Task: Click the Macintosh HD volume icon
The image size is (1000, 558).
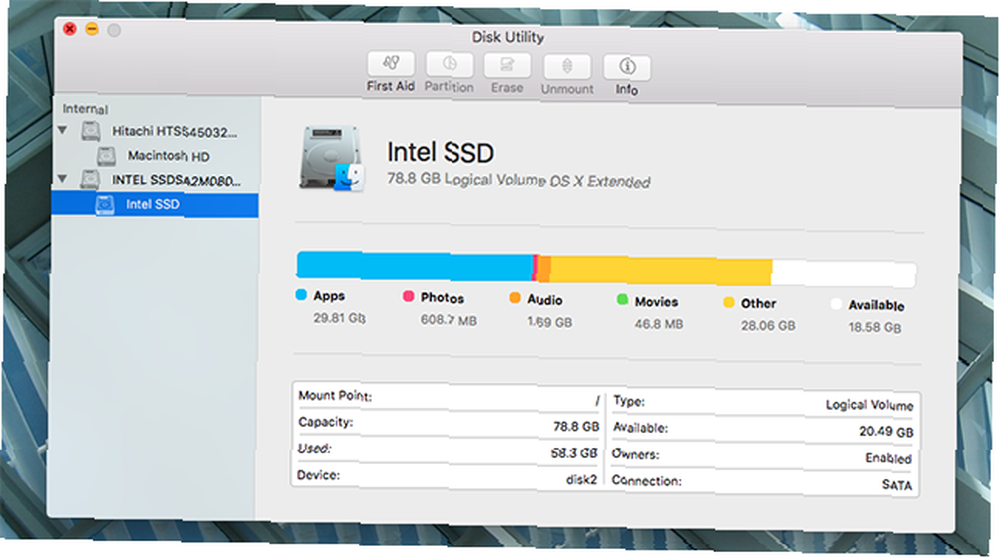Action: tap(106, 156)
